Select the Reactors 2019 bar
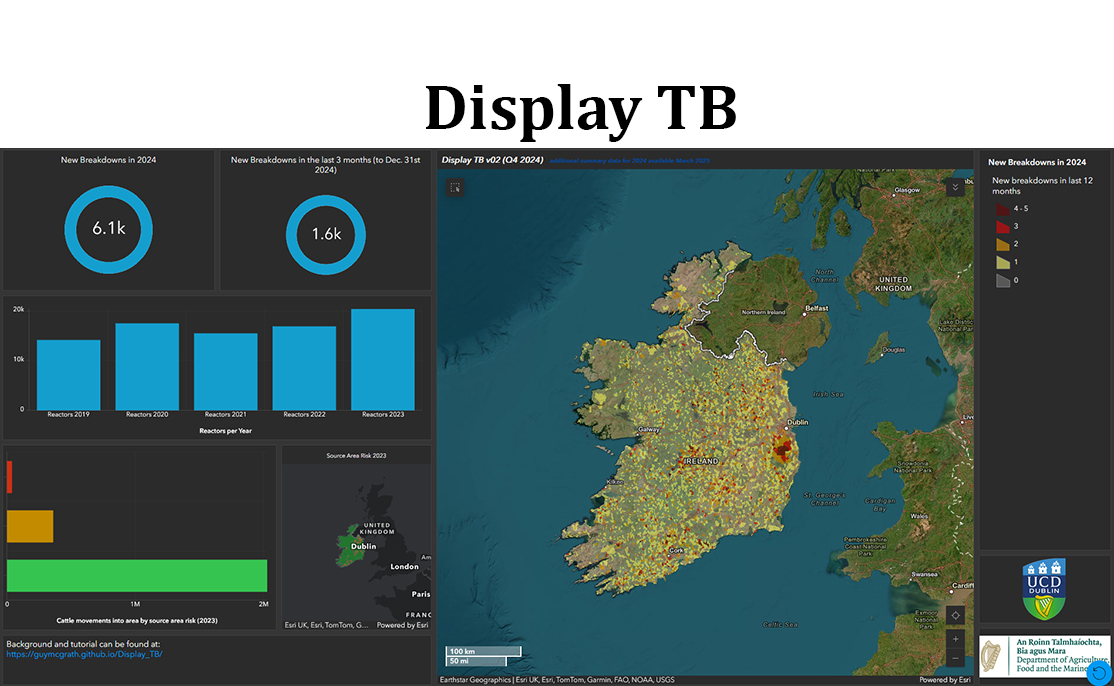Viewport: 1114px width, 686px height. [69, 375]
